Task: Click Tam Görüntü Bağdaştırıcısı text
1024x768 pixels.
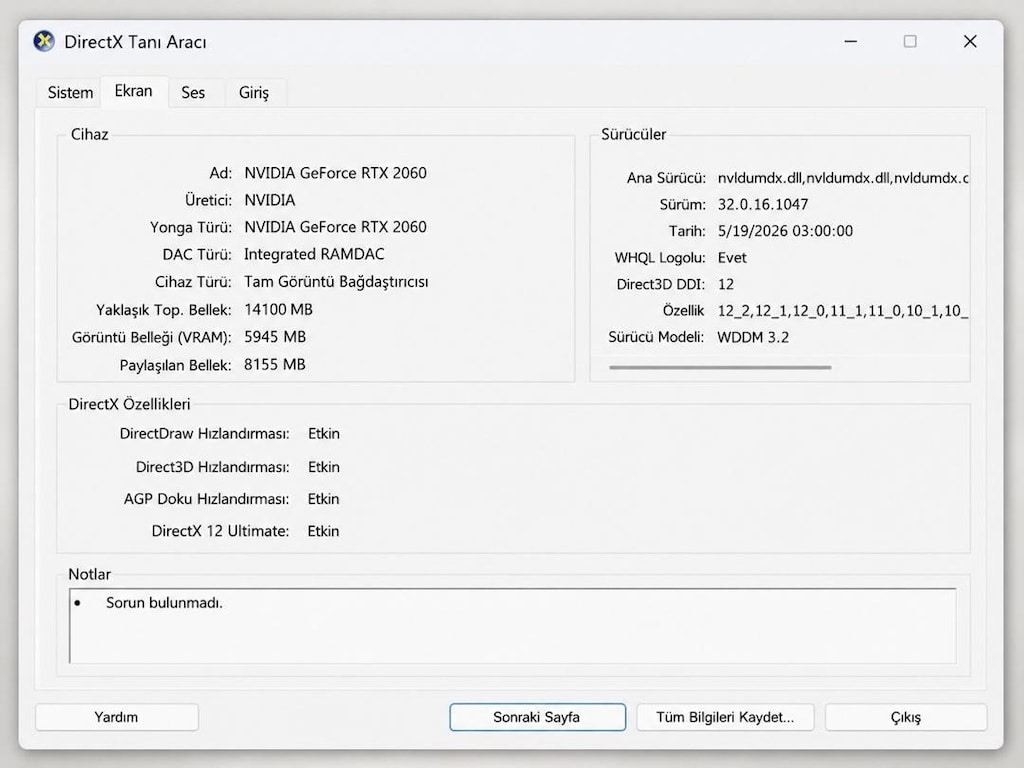Action: (336, 281)
